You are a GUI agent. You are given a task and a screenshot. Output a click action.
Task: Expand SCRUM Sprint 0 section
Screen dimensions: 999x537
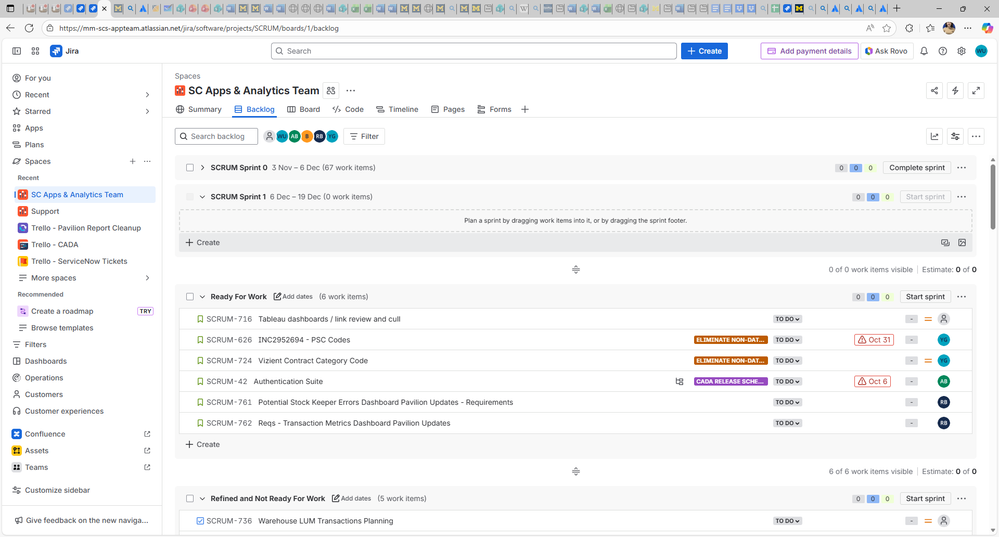203,168
